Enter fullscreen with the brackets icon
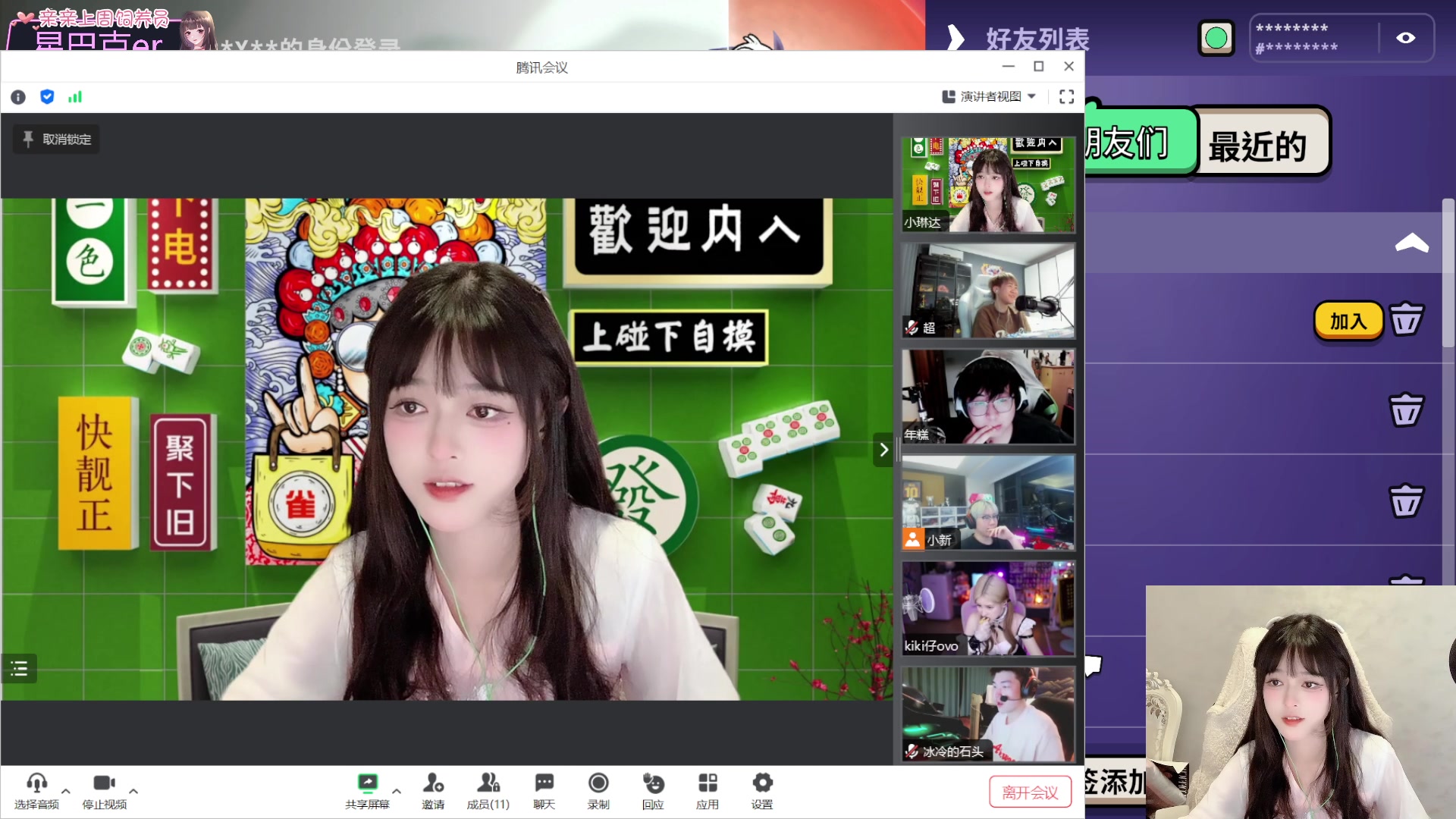Screen dimensions: 1456x819 [1067, 97]
